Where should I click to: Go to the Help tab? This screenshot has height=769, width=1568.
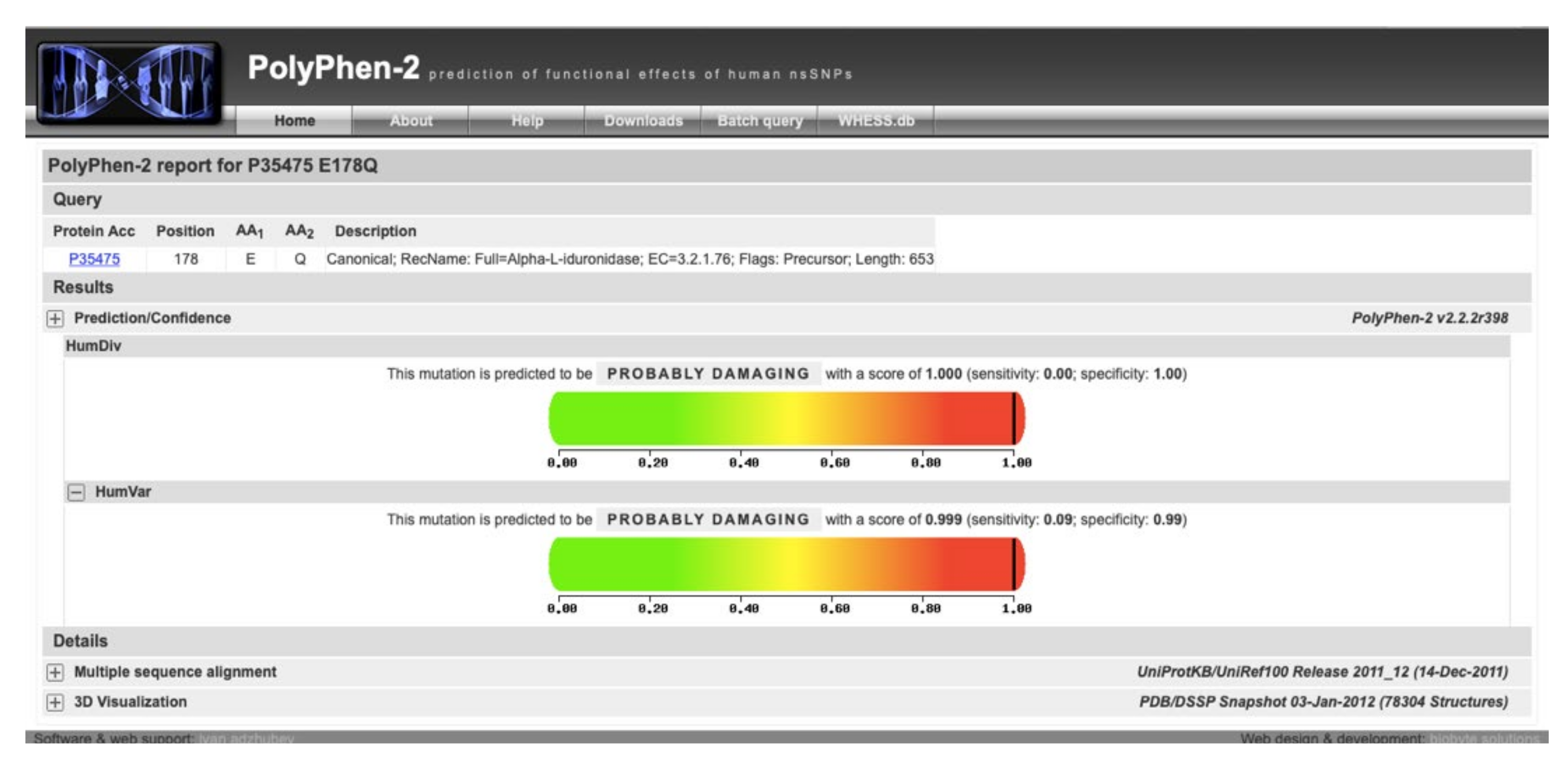point(527,120)
